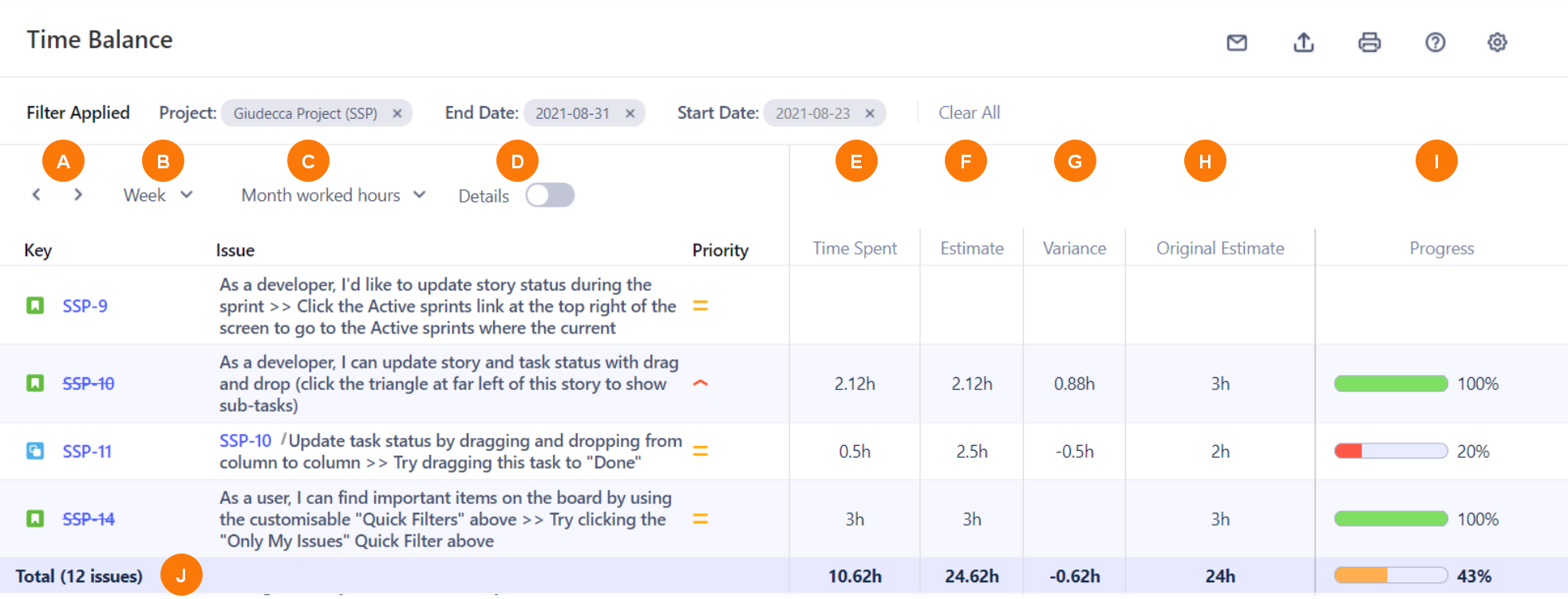The image size is (1568, 599).
Task: Go to previous period with left arrow
Action: pyautogui.click(x=37, y=195)
